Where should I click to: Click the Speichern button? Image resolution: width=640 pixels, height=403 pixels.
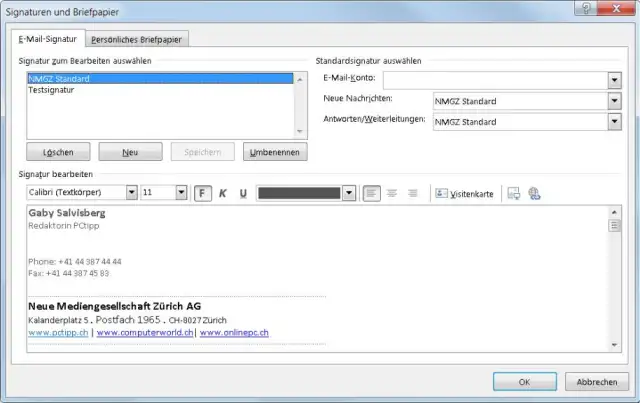pyautogui.click(x=202, y=152)
